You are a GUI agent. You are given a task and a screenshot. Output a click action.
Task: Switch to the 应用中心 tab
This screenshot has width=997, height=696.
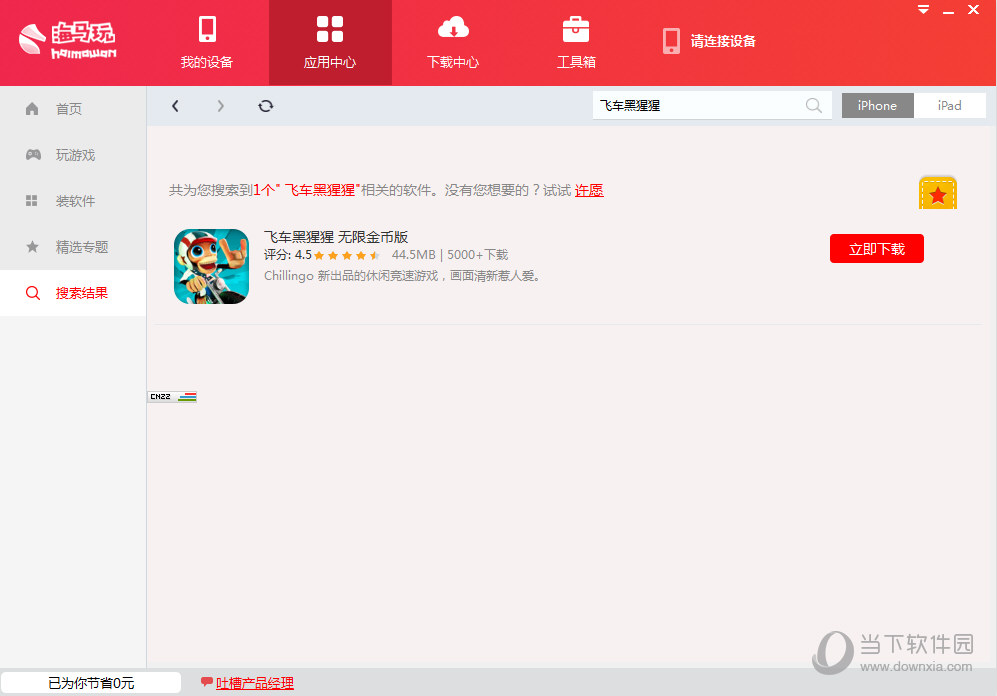coord(330,42)
